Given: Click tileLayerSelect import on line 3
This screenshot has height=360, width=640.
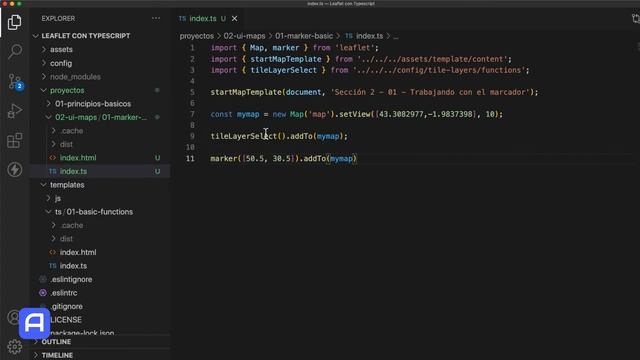Looking at the screenshot, I should point(283,70).
